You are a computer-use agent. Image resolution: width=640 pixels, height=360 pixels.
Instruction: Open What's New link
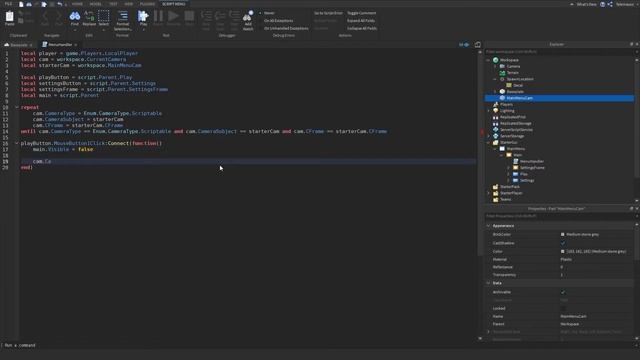point(587,4)
